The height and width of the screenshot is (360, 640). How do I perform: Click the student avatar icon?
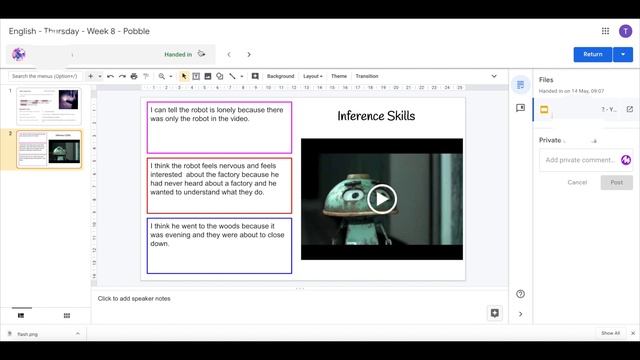click(19, 54)
